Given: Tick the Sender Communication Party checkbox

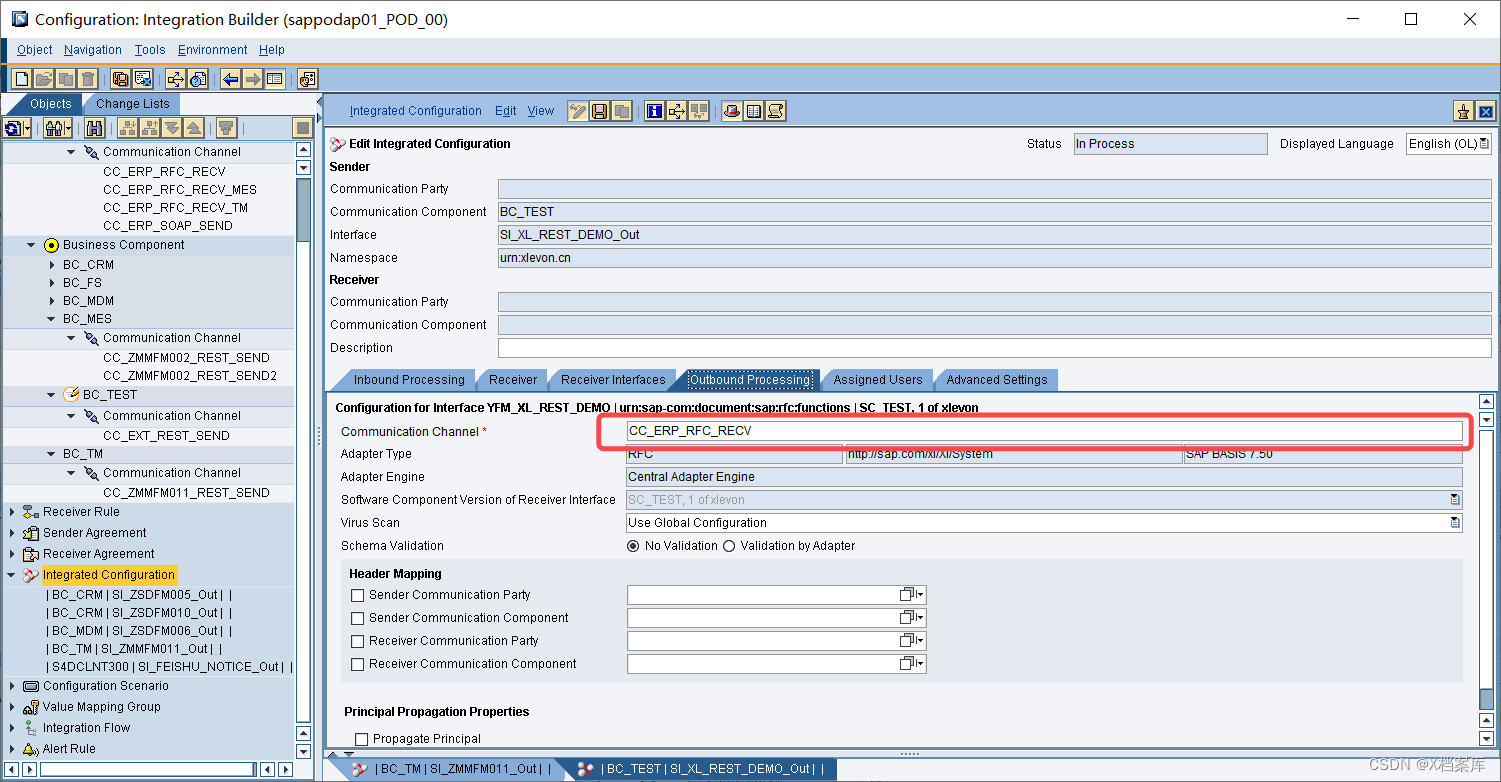Looking at the screenshot, I should (358, 595).
